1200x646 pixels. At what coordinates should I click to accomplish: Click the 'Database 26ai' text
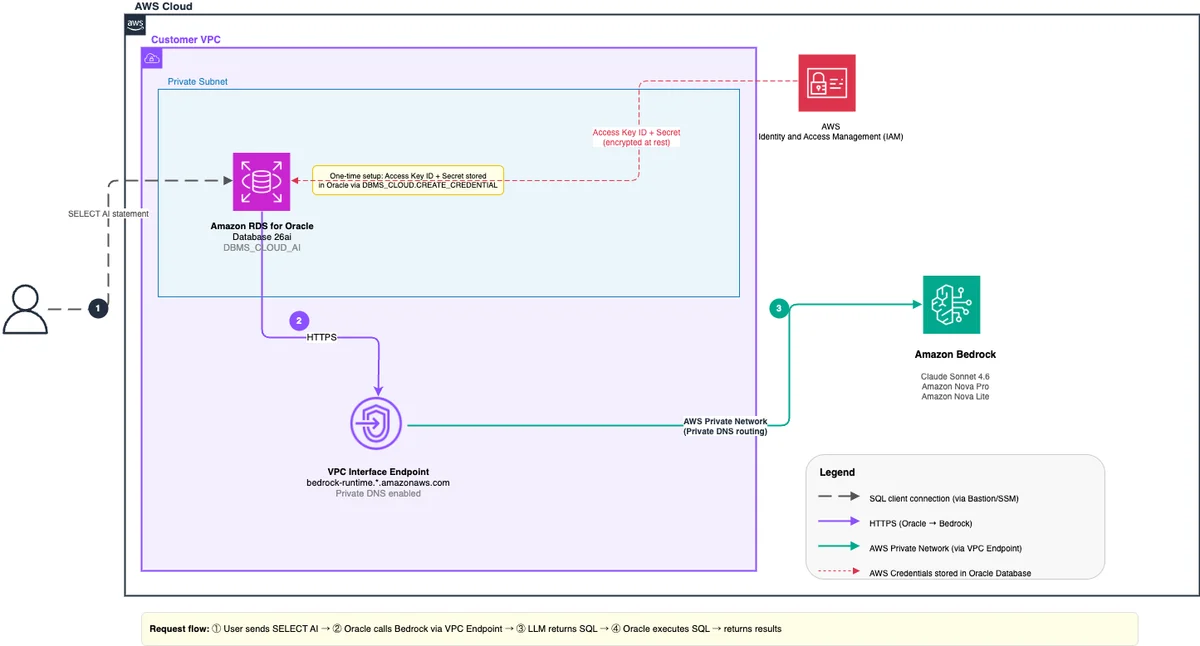tap(261, 236)
